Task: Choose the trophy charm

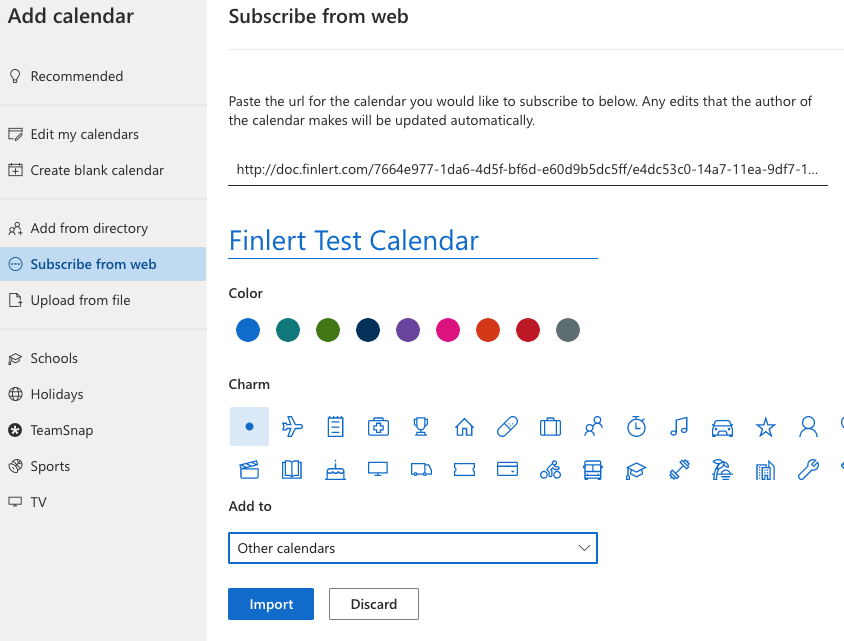Action: click(x=421, y=427)
